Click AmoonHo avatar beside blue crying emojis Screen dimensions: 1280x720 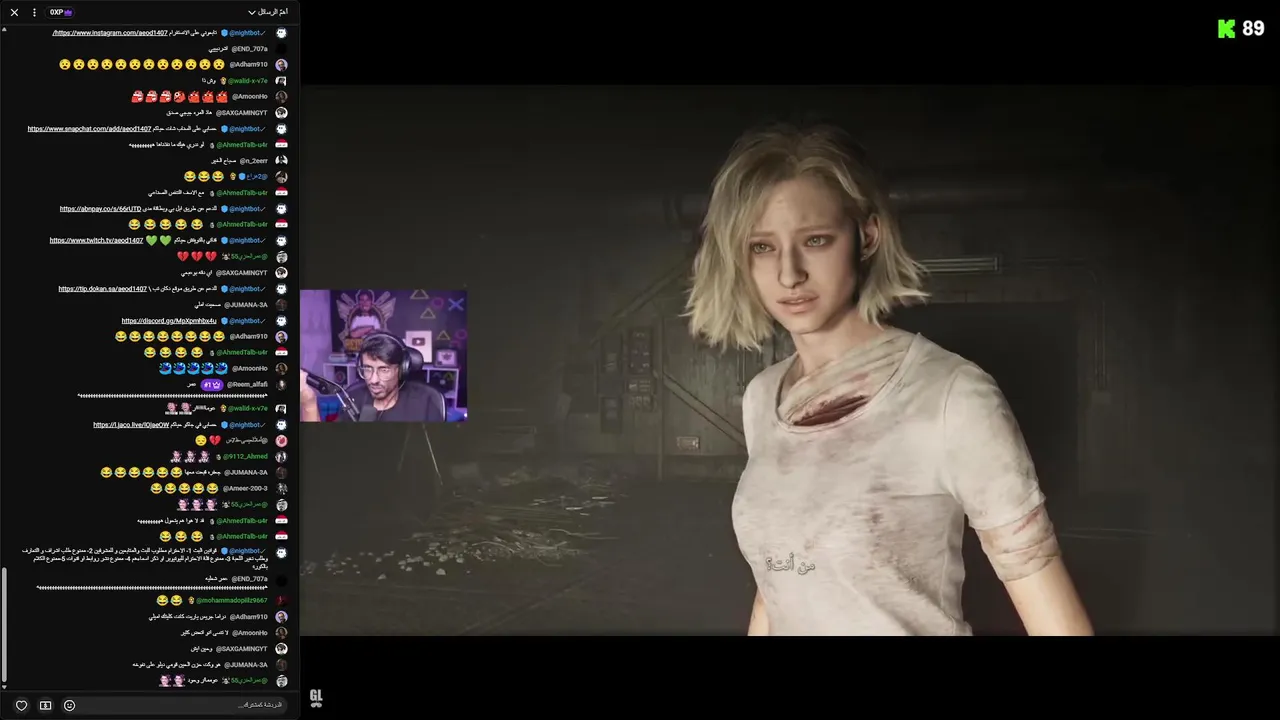281,369
